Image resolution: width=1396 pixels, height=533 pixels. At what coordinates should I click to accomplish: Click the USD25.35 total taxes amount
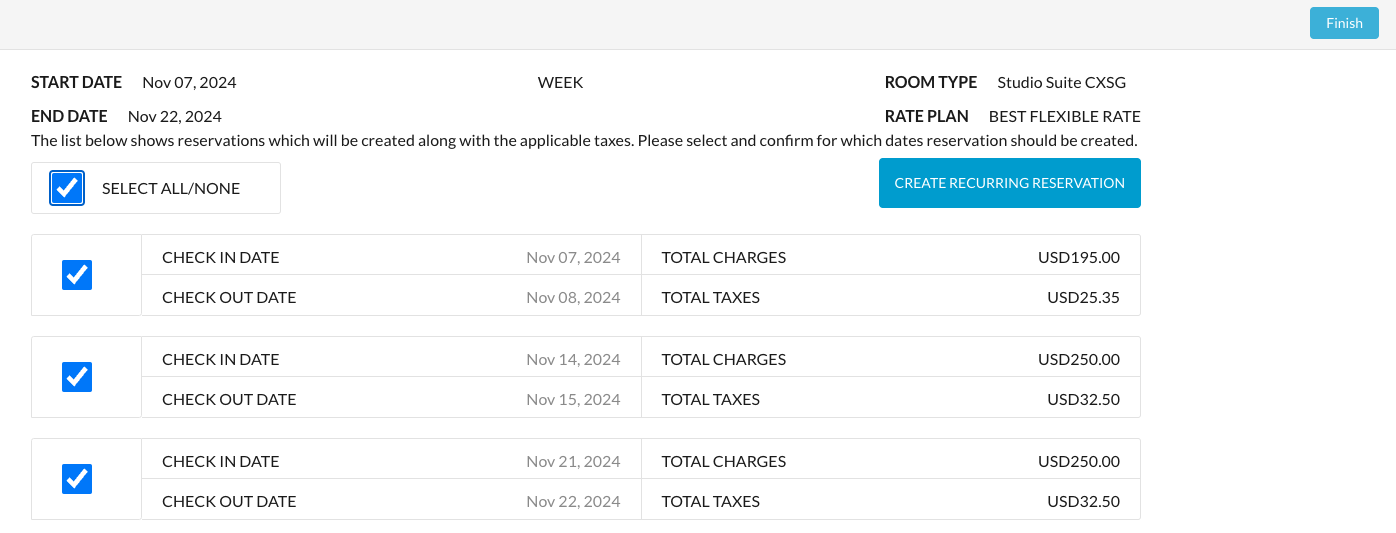pyautogui.click(x=1083, y=297)
